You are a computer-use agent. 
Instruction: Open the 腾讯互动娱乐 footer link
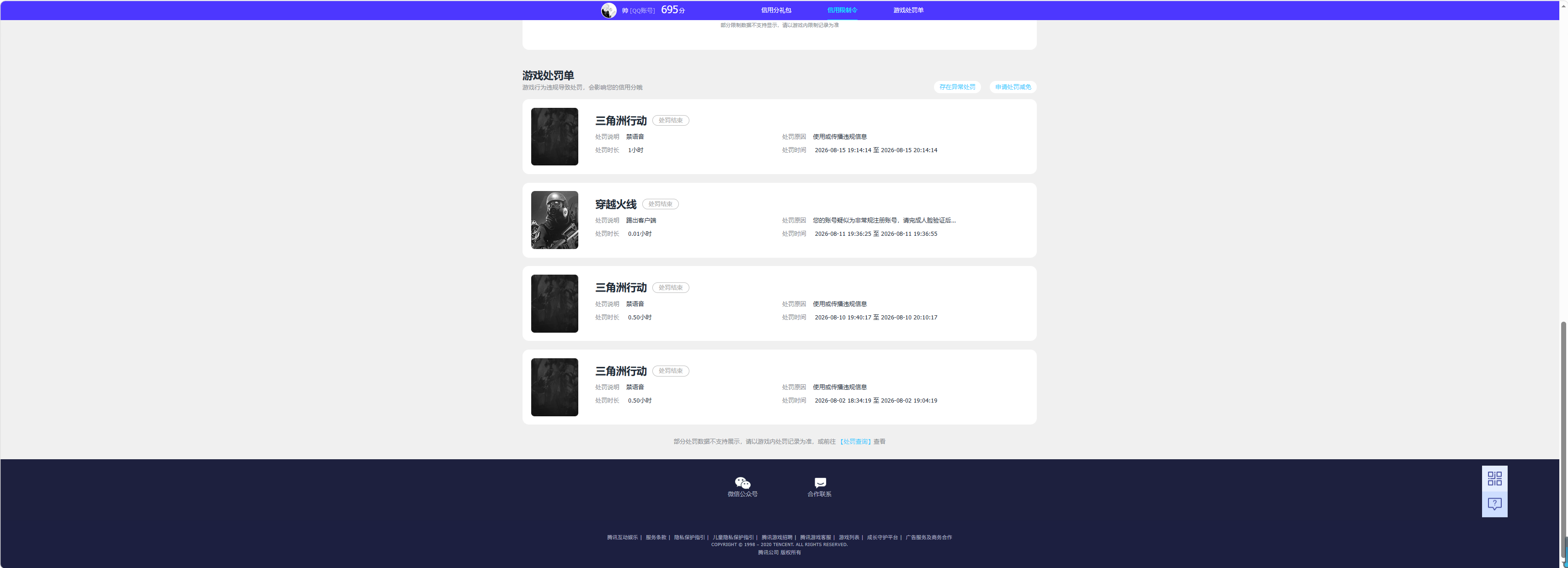[x=622, y=537]
